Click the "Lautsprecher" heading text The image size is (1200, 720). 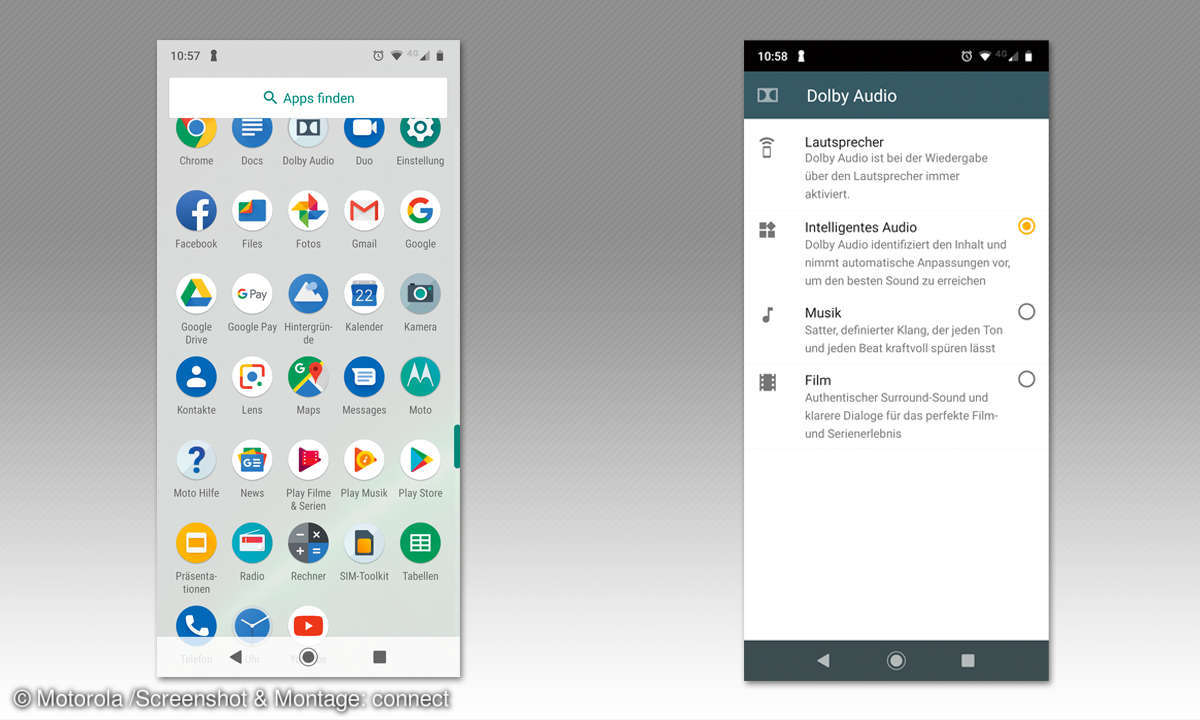tap(844, 142)
